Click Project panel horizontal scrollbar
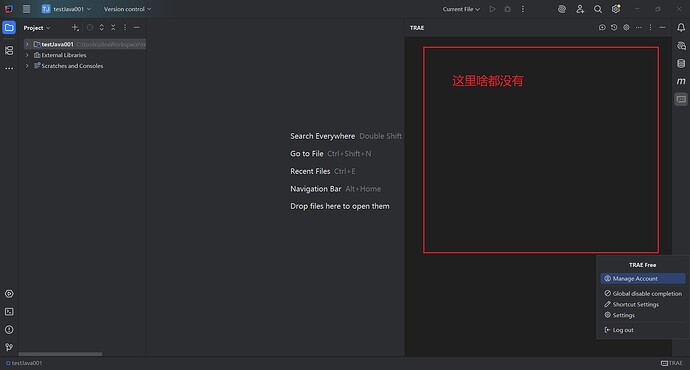This screenshot has height=370, width=690. coord(60,354)
